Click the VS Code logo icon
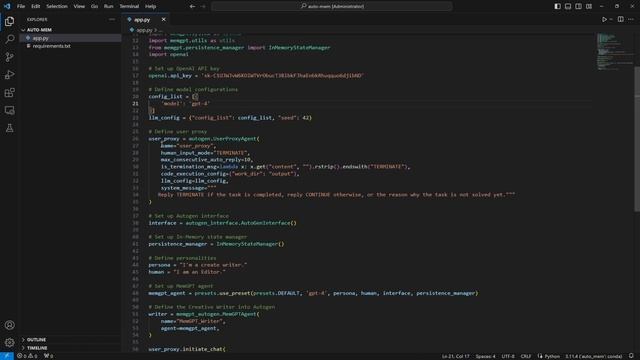The height and width of the screenshot is (360, 640). coord(7,7)
